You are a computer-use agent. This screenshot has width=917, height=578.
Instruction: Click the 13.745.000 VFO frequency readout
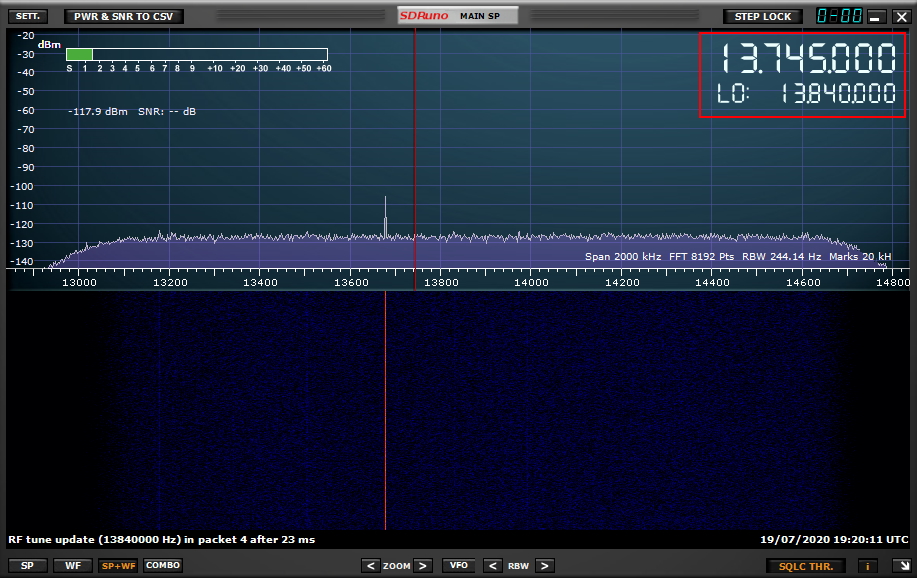tap(808, 59)
